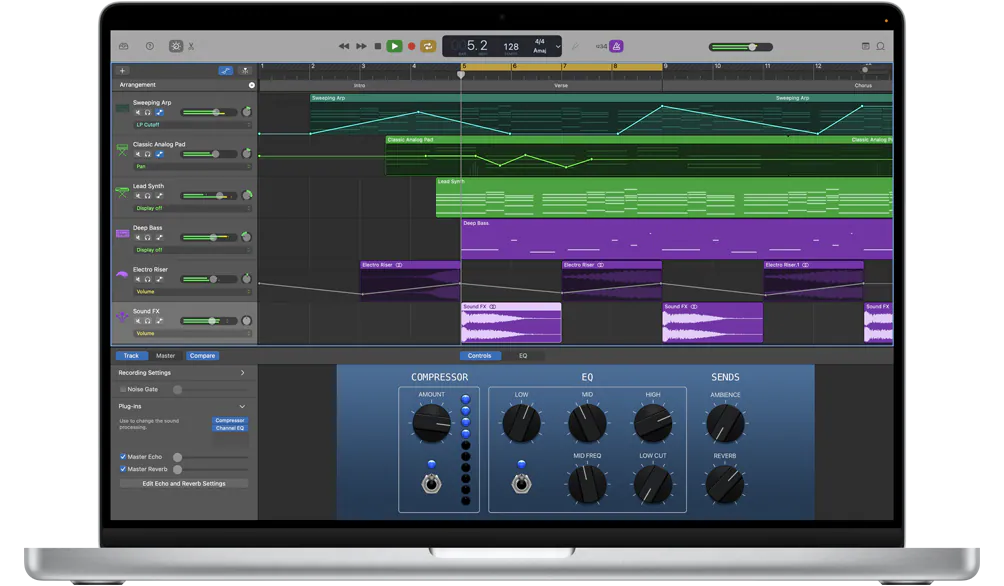Open Quick Help question mark icon

[150, 46]
